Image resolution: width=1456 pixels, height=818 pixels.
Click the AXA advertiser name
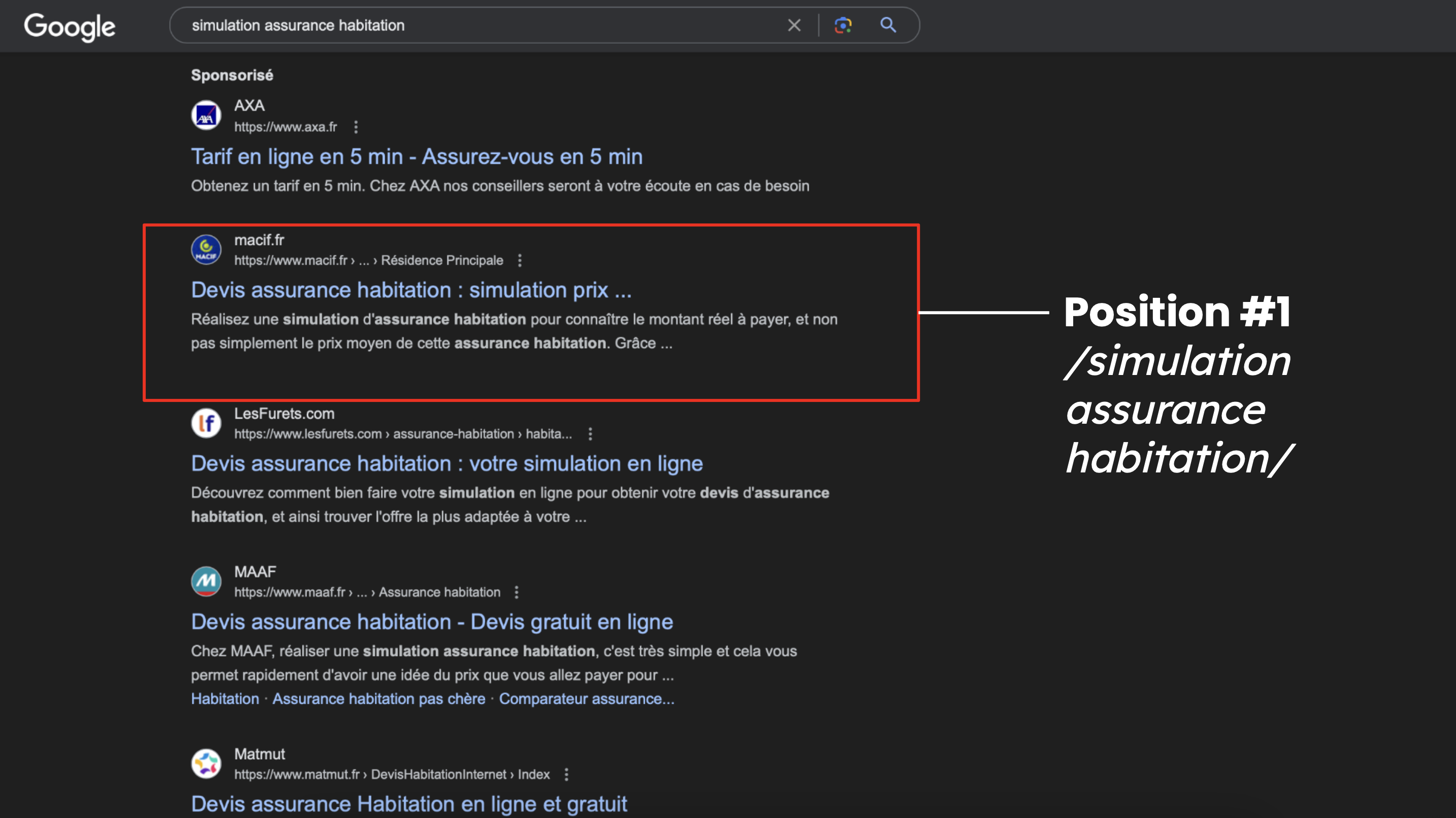[249, 106]
